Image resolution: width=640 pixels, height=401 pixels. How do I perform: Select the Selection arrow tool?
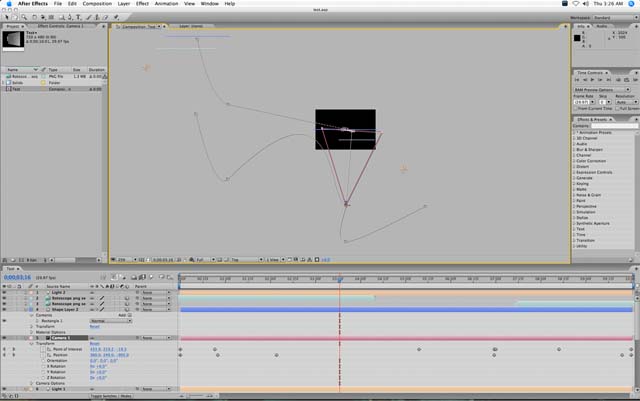[6, 17]
